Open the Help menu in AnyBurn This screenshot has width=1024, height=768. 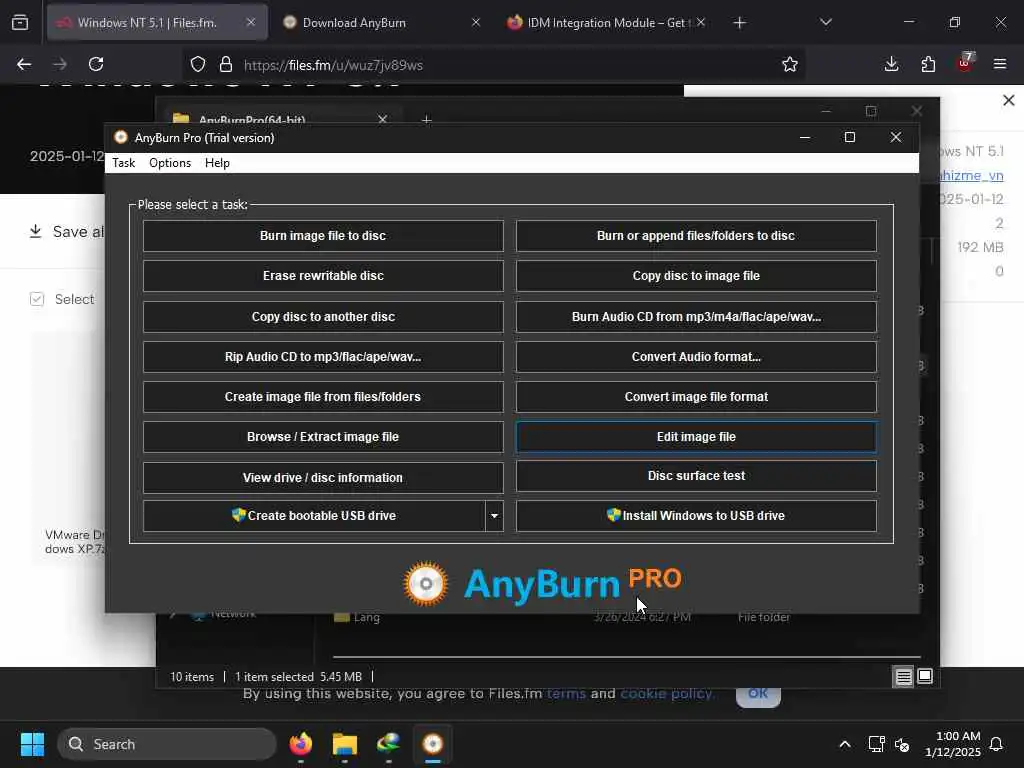point(217,163)
